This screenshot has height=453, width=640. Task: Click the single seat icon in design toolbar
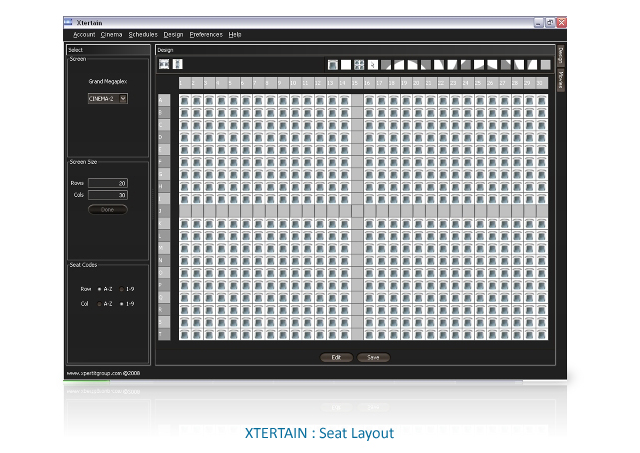[333, 64]
